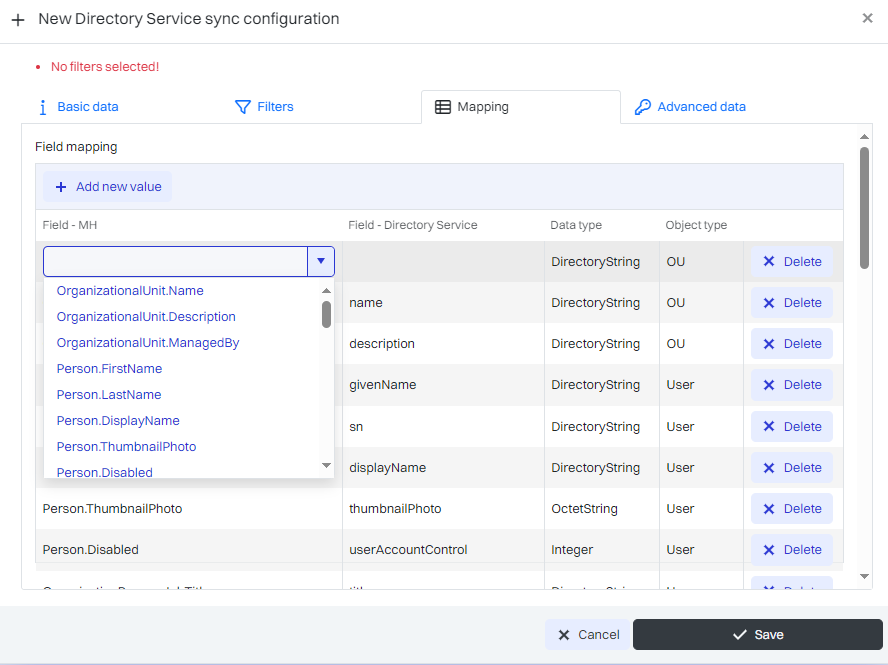The height and width of the screenshot is (665, 888).
Task: Click the Mapping table icon
Action: (x=443, y=107)
